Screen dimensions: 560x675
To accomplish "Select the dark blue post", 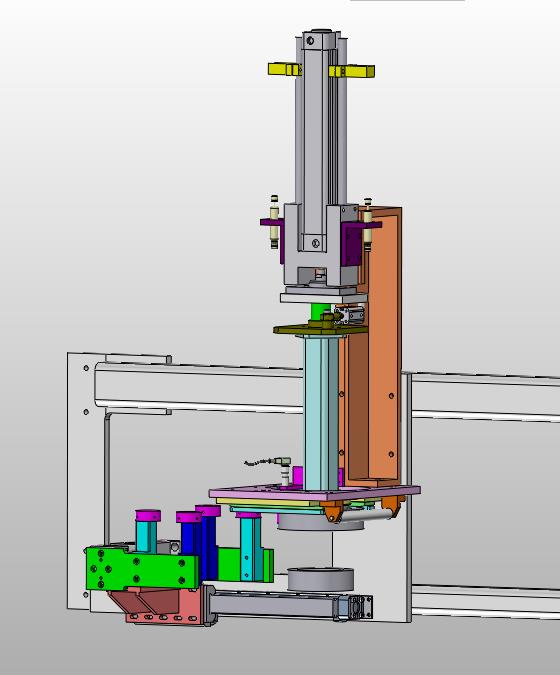I will point(207,543).
